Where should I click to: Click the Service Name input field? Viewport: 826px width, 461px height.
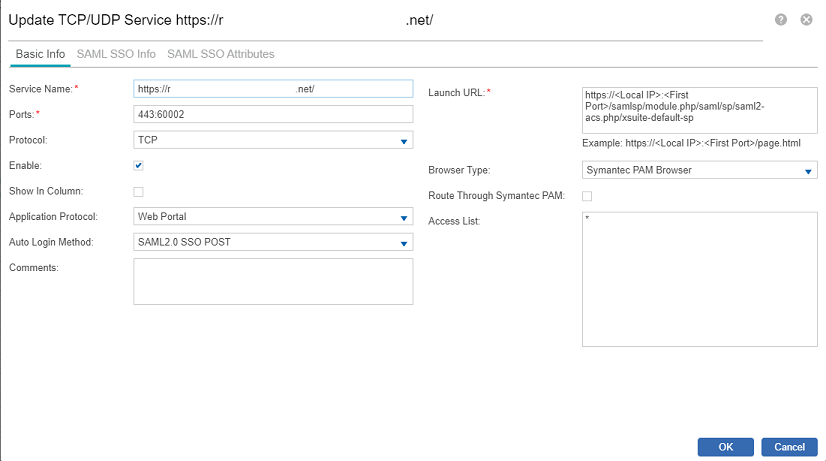tap(273, 89)
